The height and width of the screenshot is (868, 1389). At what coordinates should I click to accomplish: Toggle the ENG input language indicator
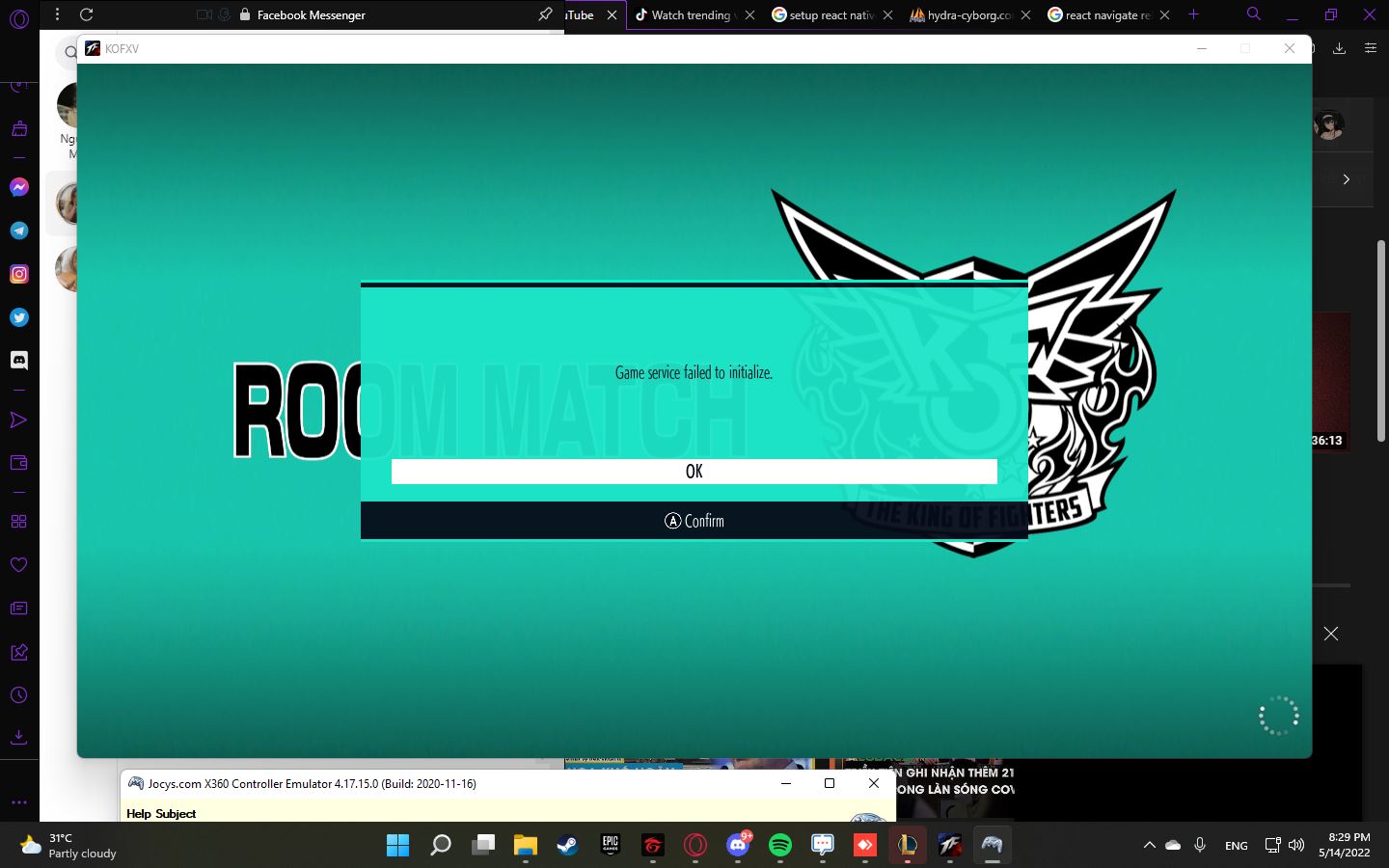(x=1236, y=846)
